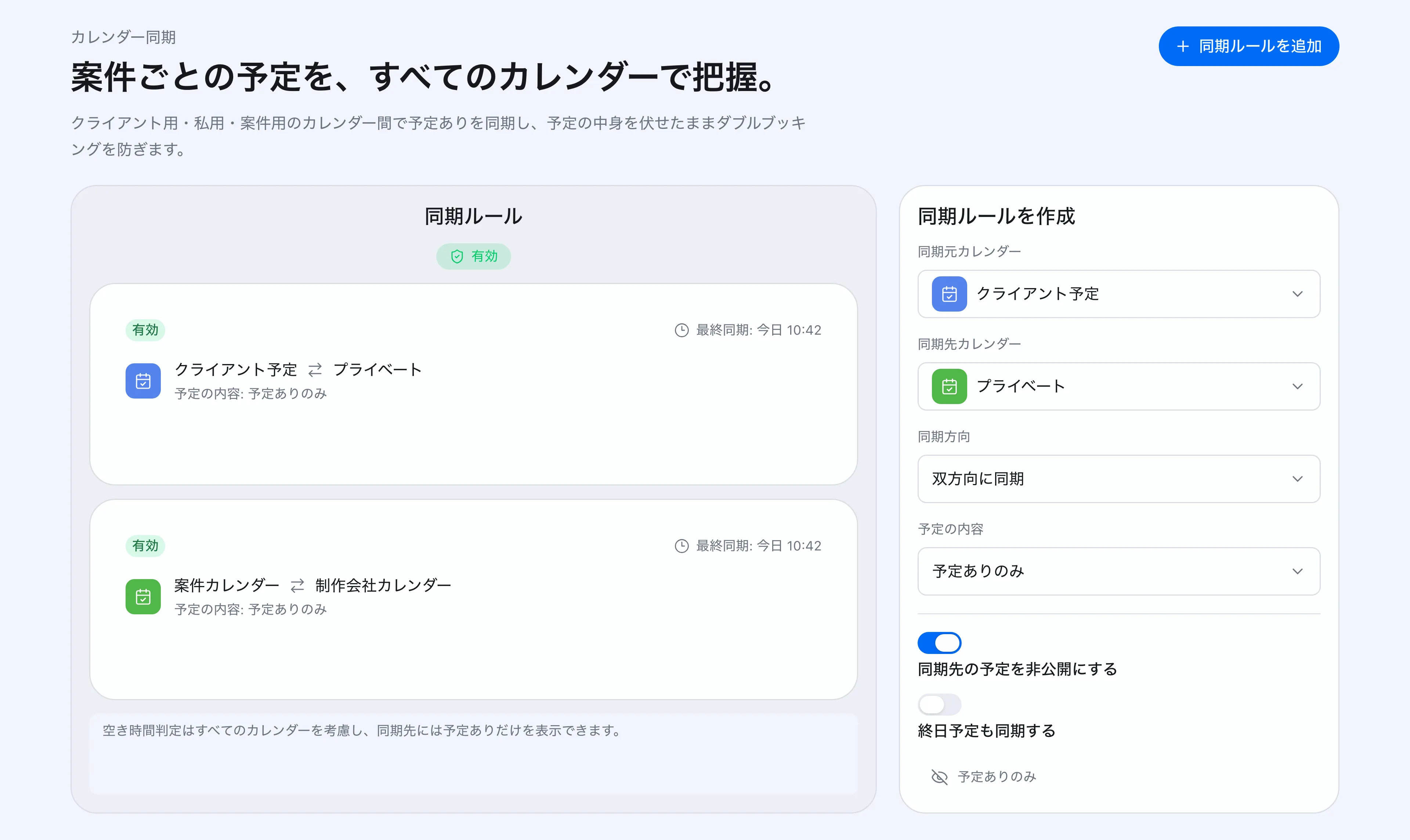Viewport: 1410px width, 840px height.
Task: Open the 同期方向 dropdown showing 双方向に同期
Action: coord(1119,479)
